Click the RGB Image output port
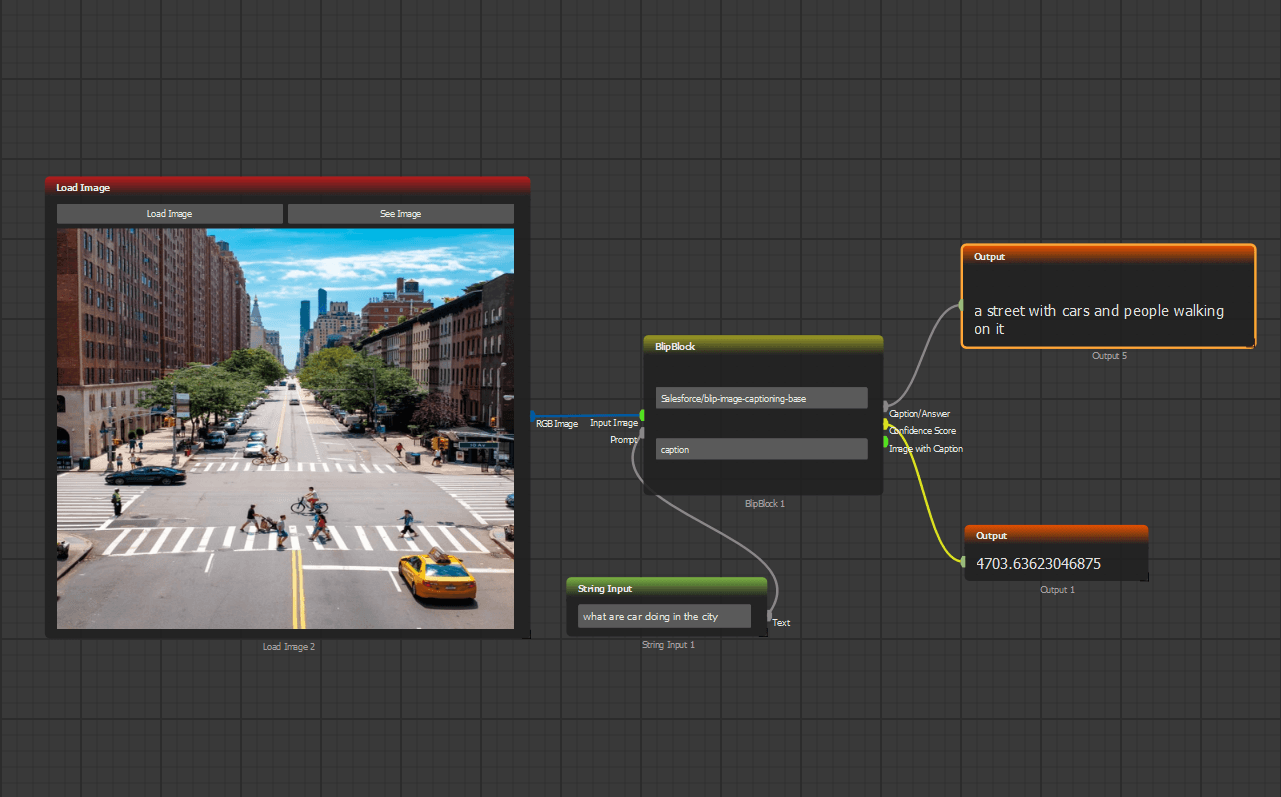This screenshot has width=1281, height=797. (532, 415)
